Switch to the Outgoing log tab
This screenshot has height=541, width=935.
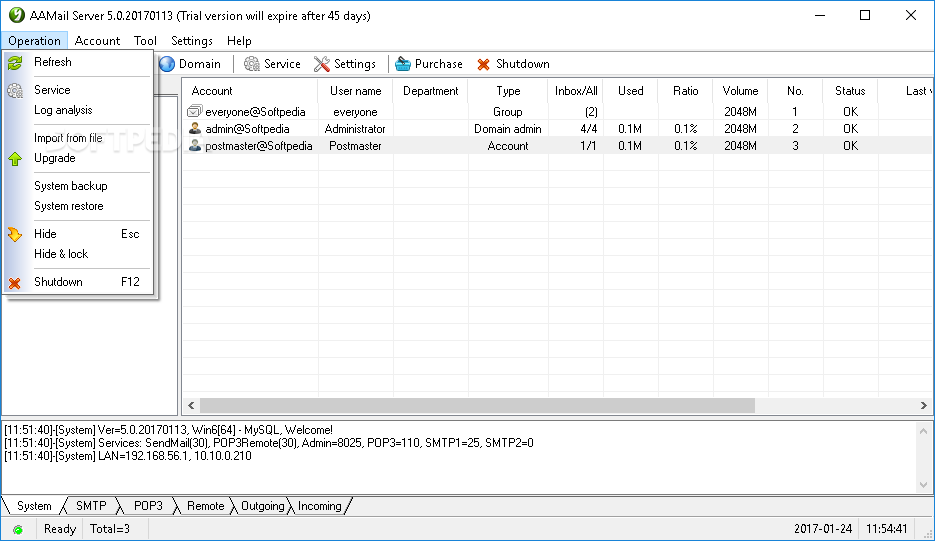(x=262, y=506)
